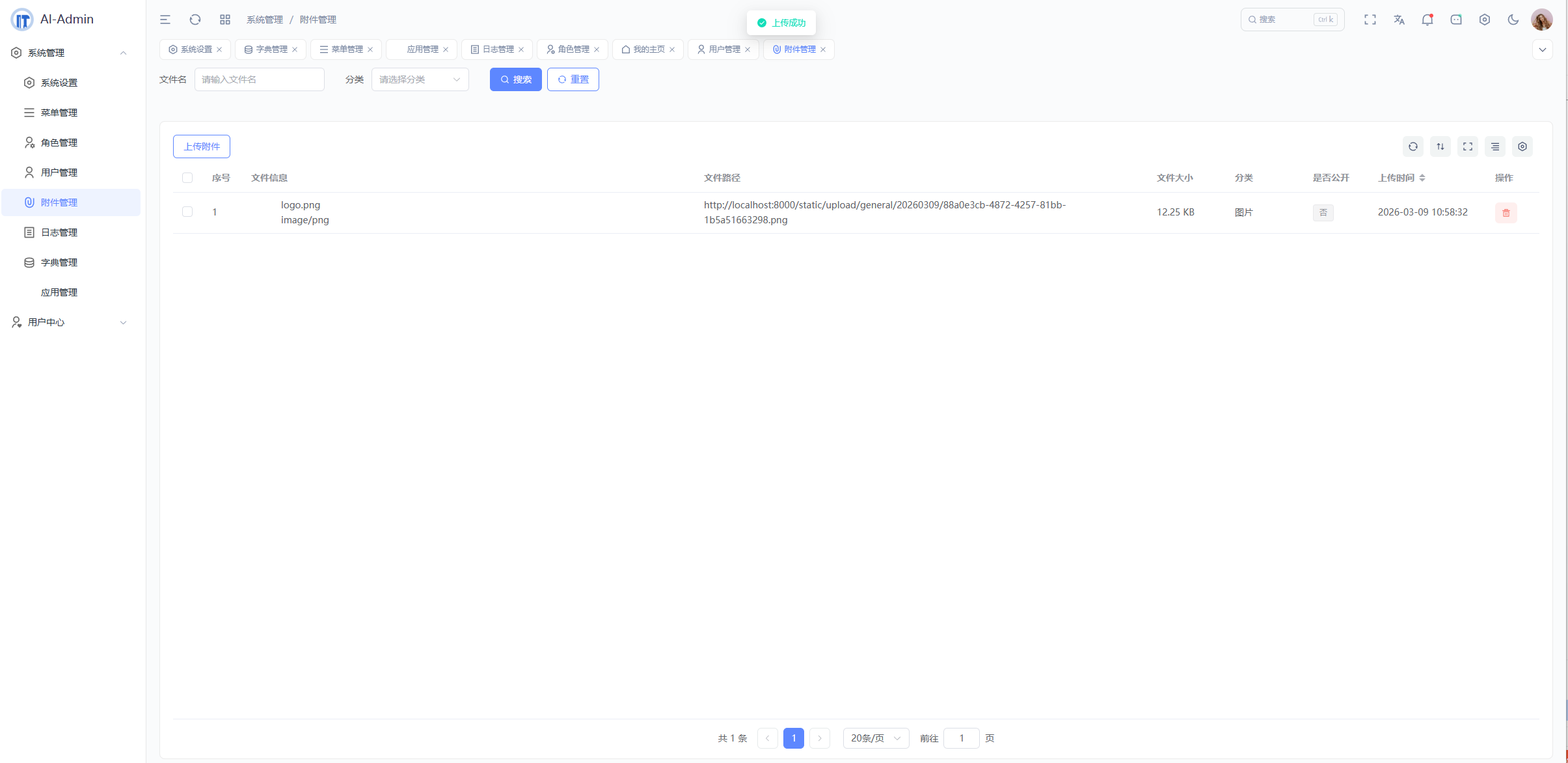Open the table density lines icon

(x=1495, y=146)
